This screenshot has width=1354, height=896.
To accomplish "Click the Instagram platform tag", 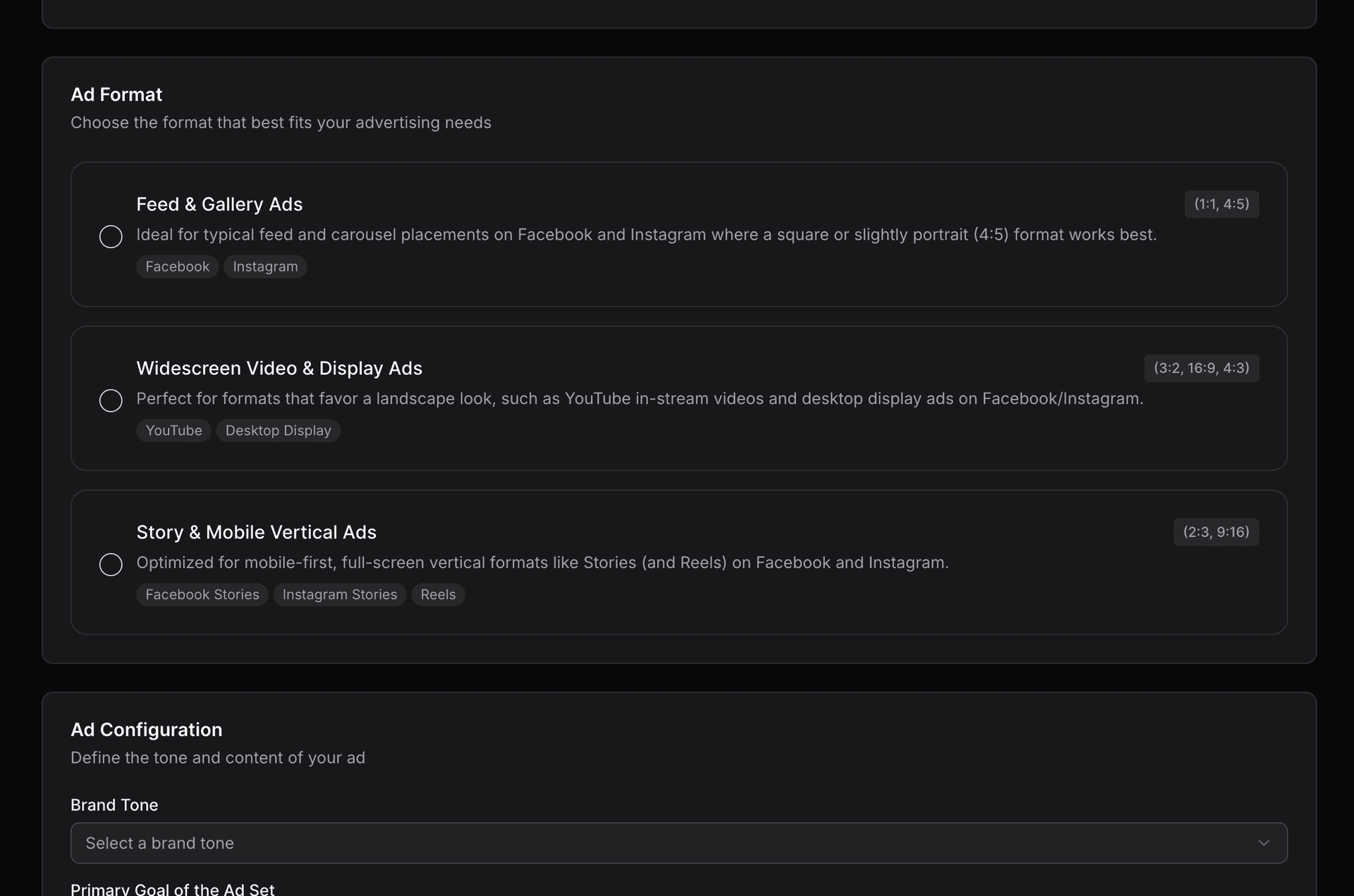I will click(x=265, y=266).
